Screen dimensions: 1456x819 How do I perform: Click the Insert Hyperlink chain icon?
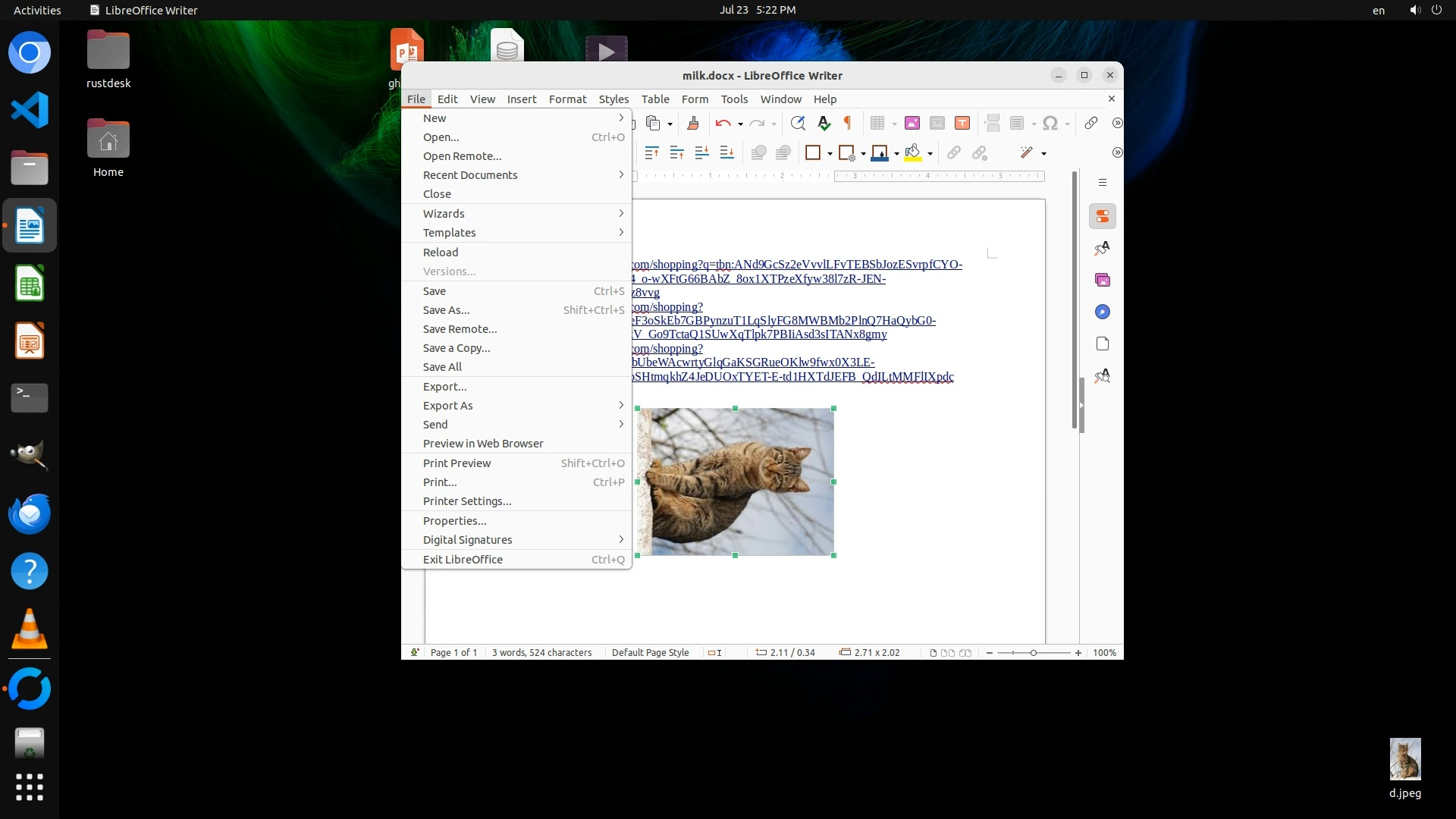point(1090,123)
